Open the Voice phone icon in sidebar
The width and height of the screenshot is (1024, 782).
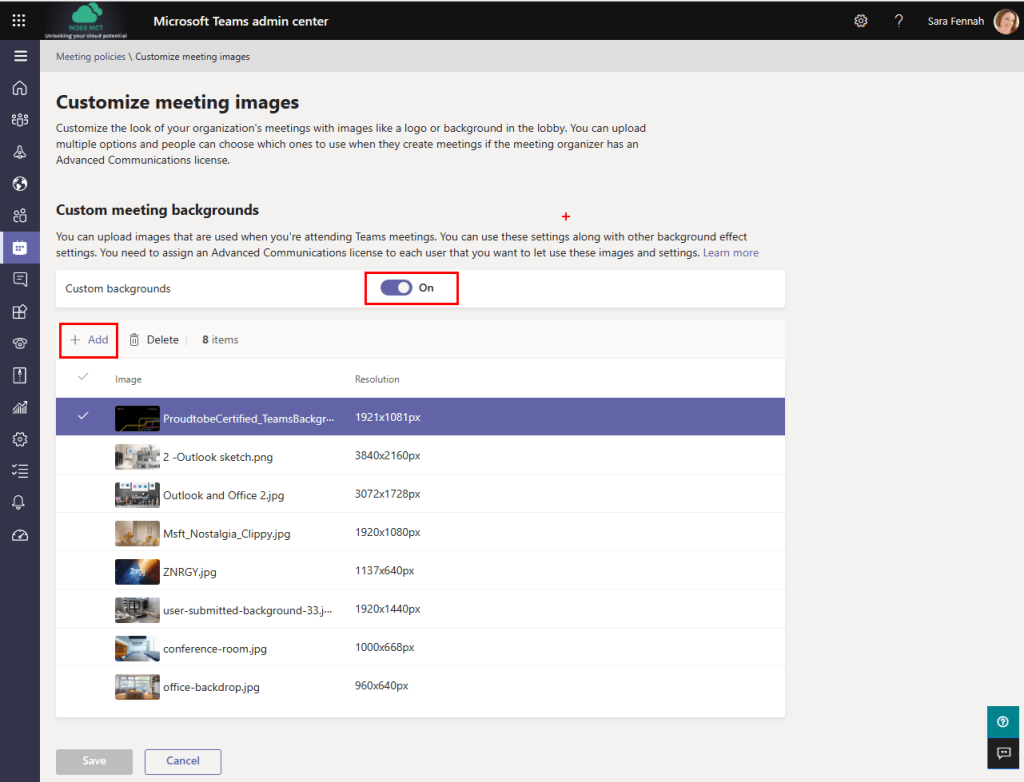[20, 343]
